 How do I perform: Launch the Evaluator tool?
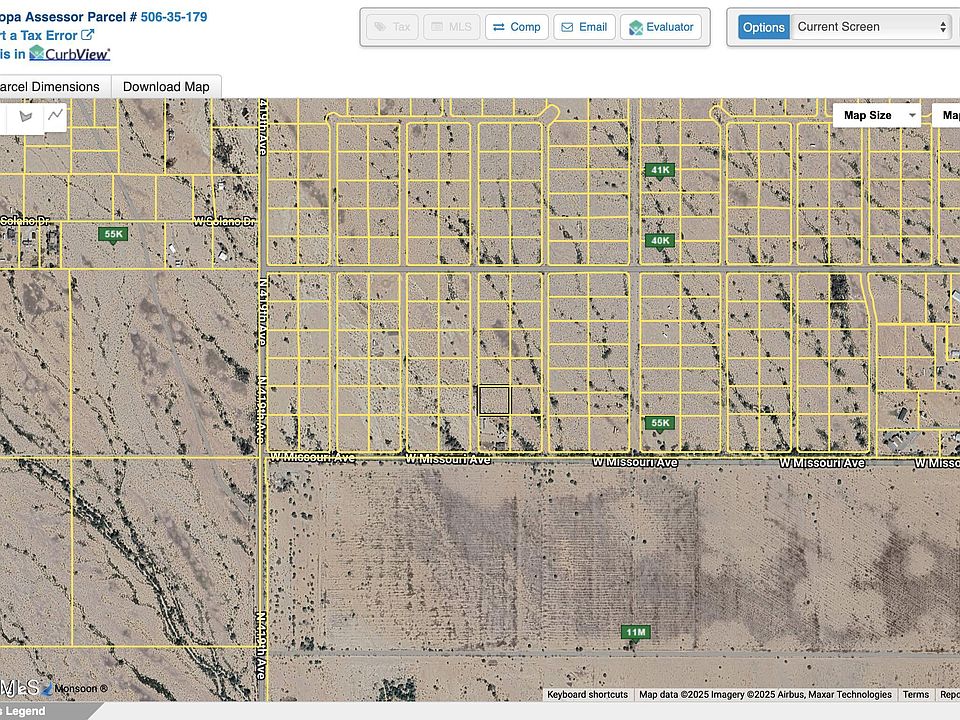pos(661,27)
